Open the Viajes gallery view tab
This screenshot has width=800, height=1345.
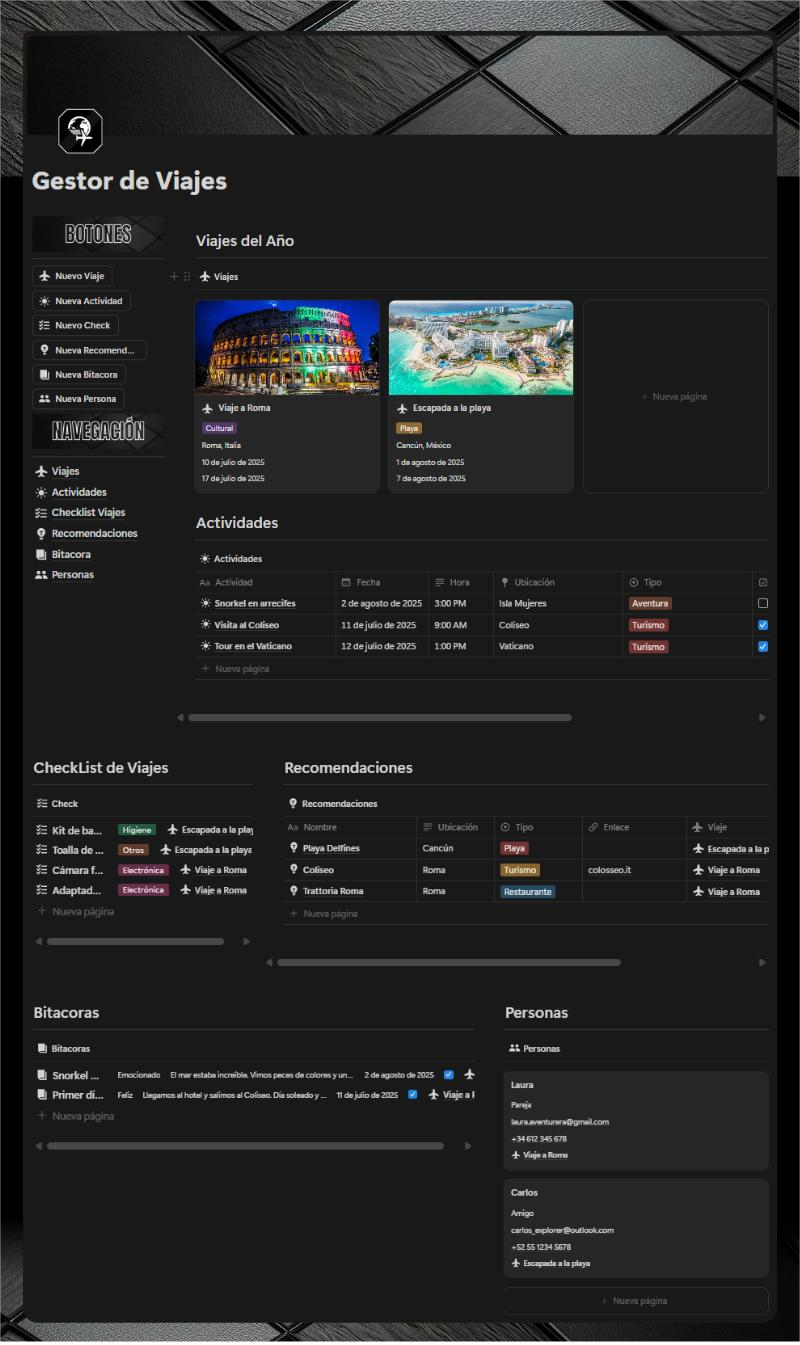(219, 277)
